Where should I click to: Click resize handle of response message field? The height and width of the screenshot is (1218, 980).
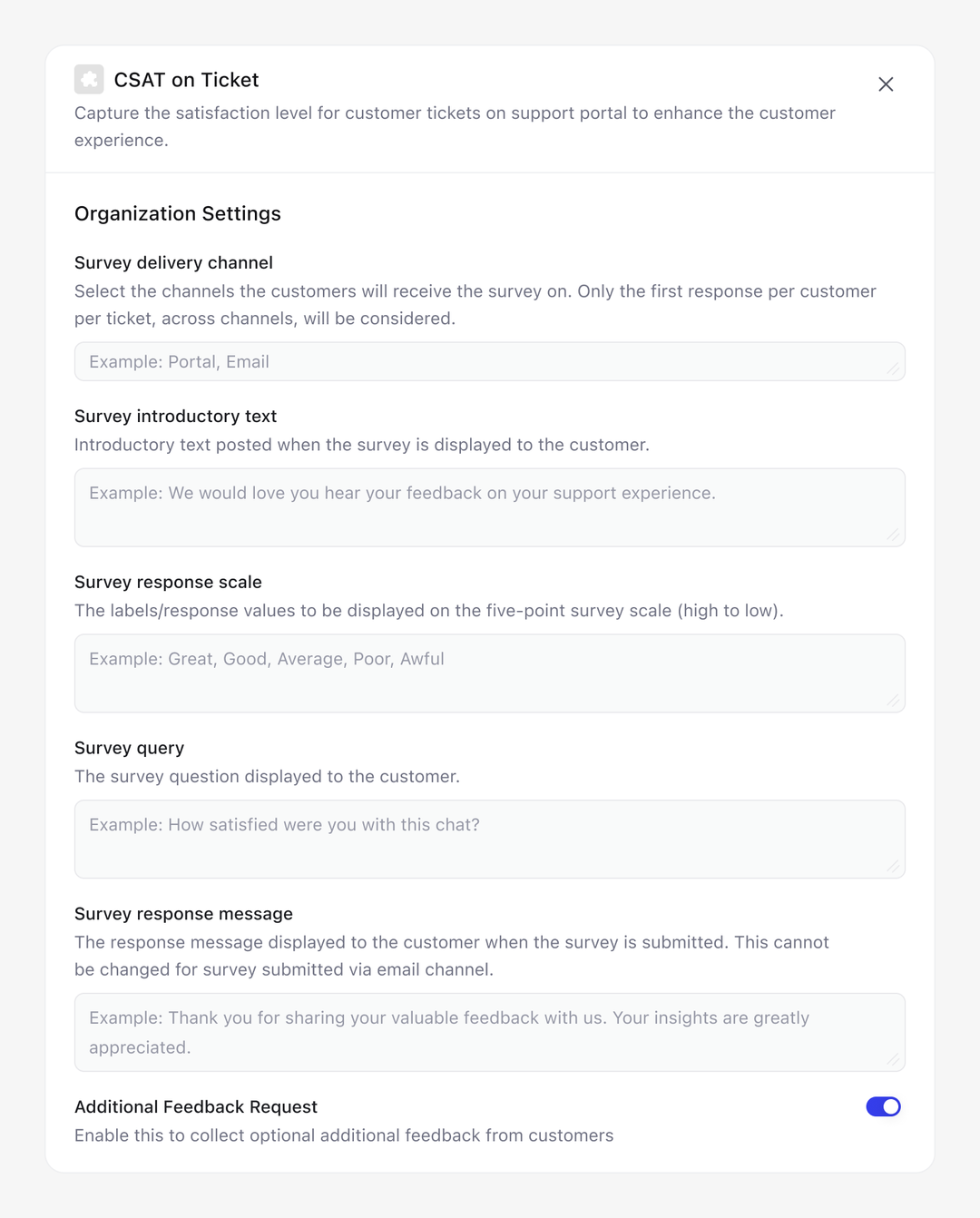(894, 1060)
